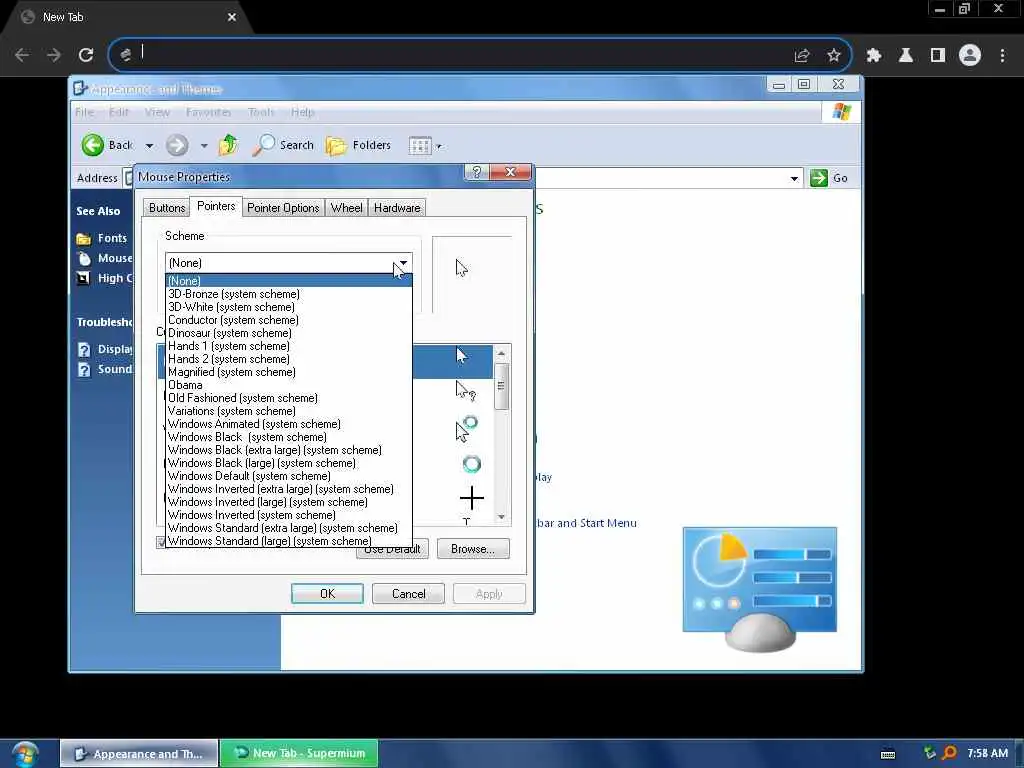Select 3D-White (system scheme) option
1024x768 pixels.
point(288,307)
